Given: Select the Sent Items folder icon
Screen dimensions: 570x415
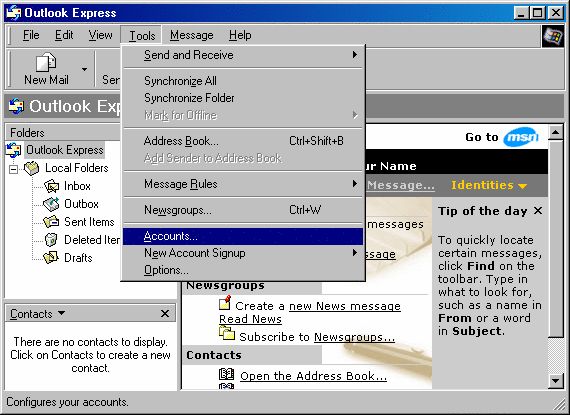Looking at the screenshot, I should tap(51, 222).
